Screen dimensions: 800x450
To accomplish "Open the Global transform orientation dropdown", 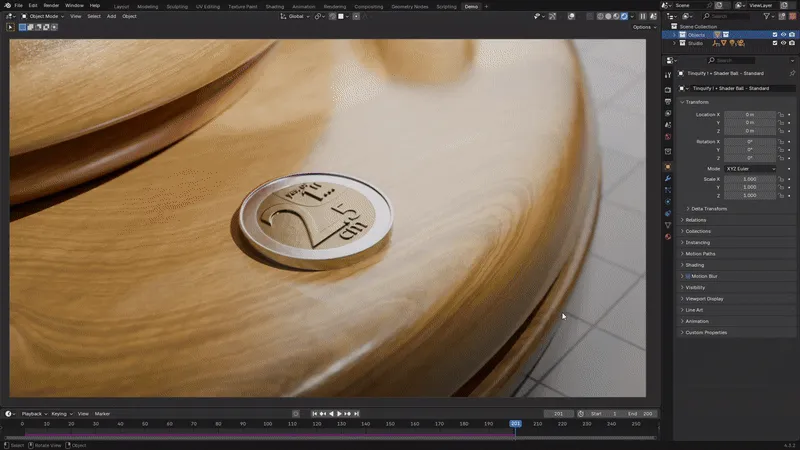I will coord(295,16).
